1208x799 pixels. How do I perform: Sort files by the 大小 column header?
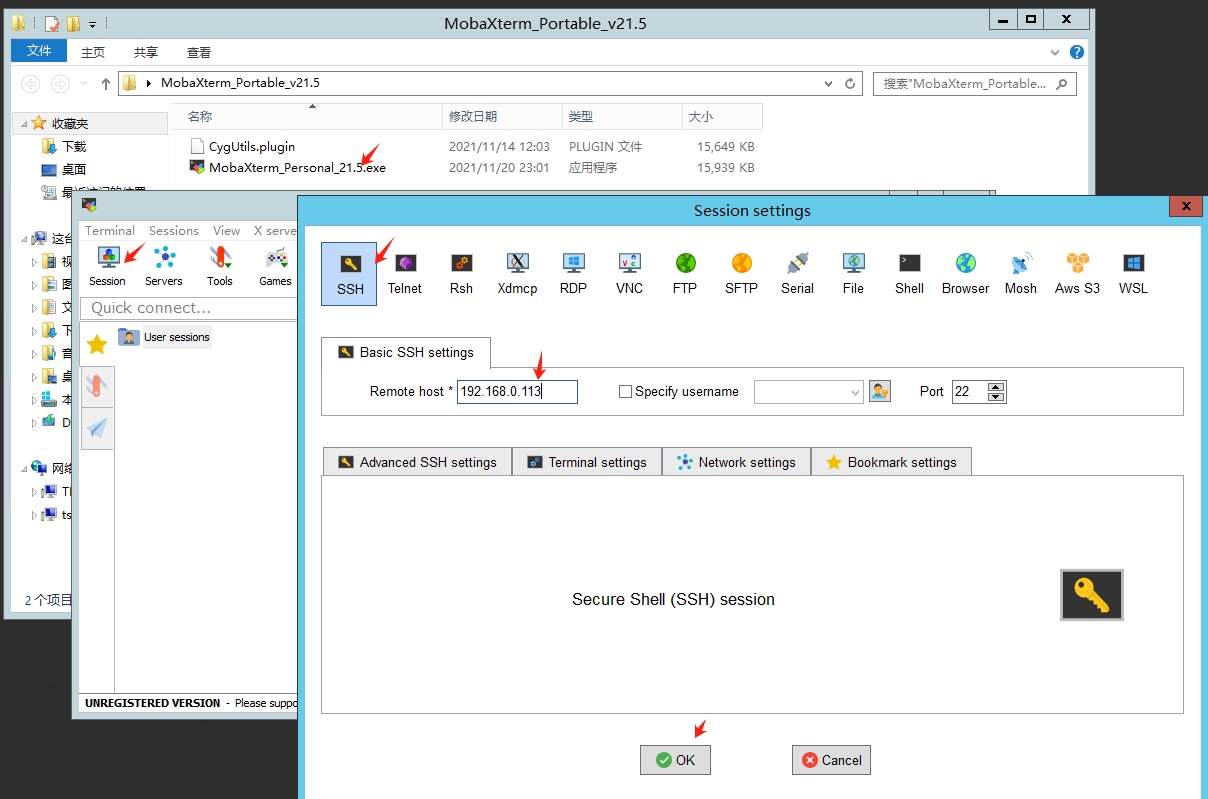(722, 117)
